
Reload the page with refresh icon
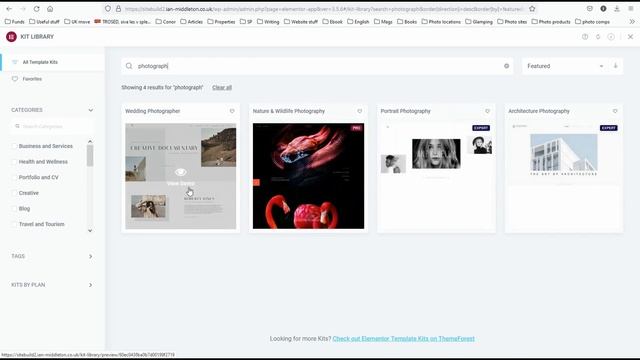(36, 9)
